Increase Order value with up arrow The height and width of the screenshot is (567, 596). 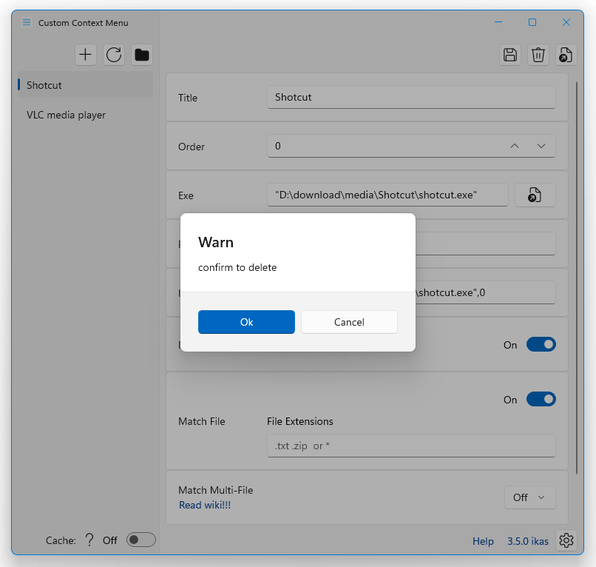click(x=515, y=146)
